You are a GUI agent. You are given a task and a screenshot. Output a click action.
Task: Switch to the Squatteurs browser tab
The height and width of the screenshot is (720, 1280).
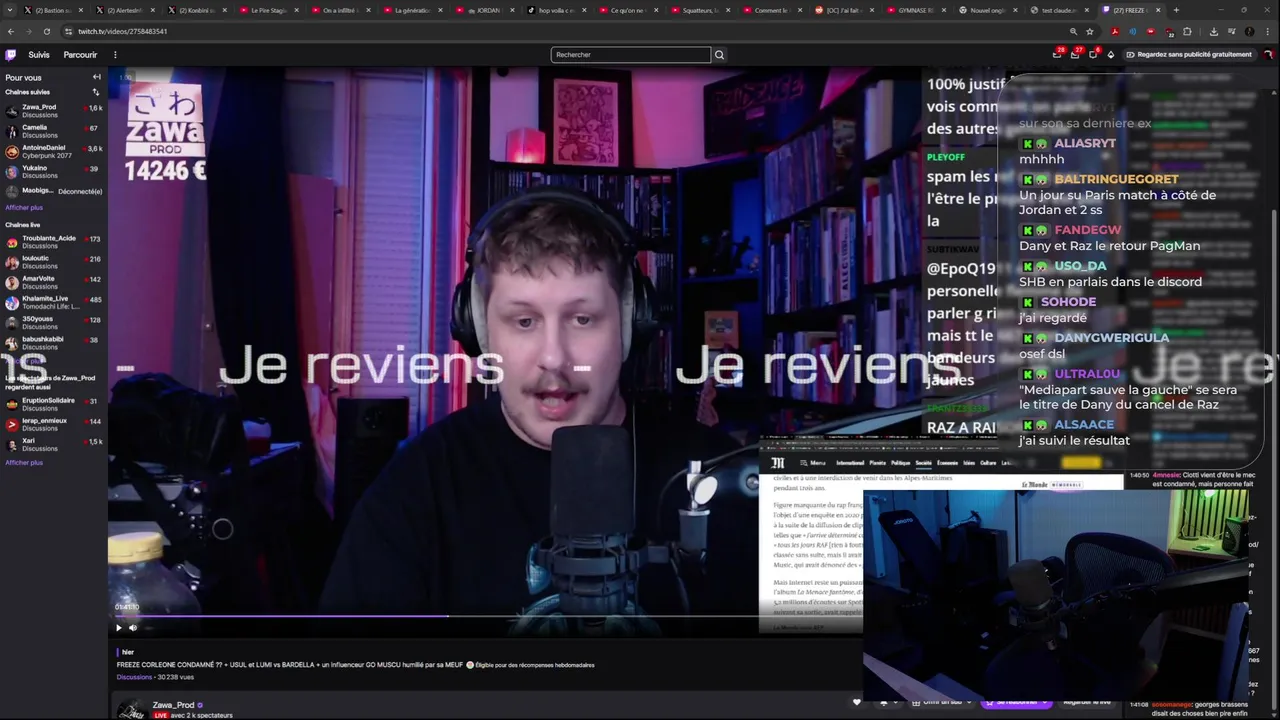pyautogui.click(x=702, y=10)
